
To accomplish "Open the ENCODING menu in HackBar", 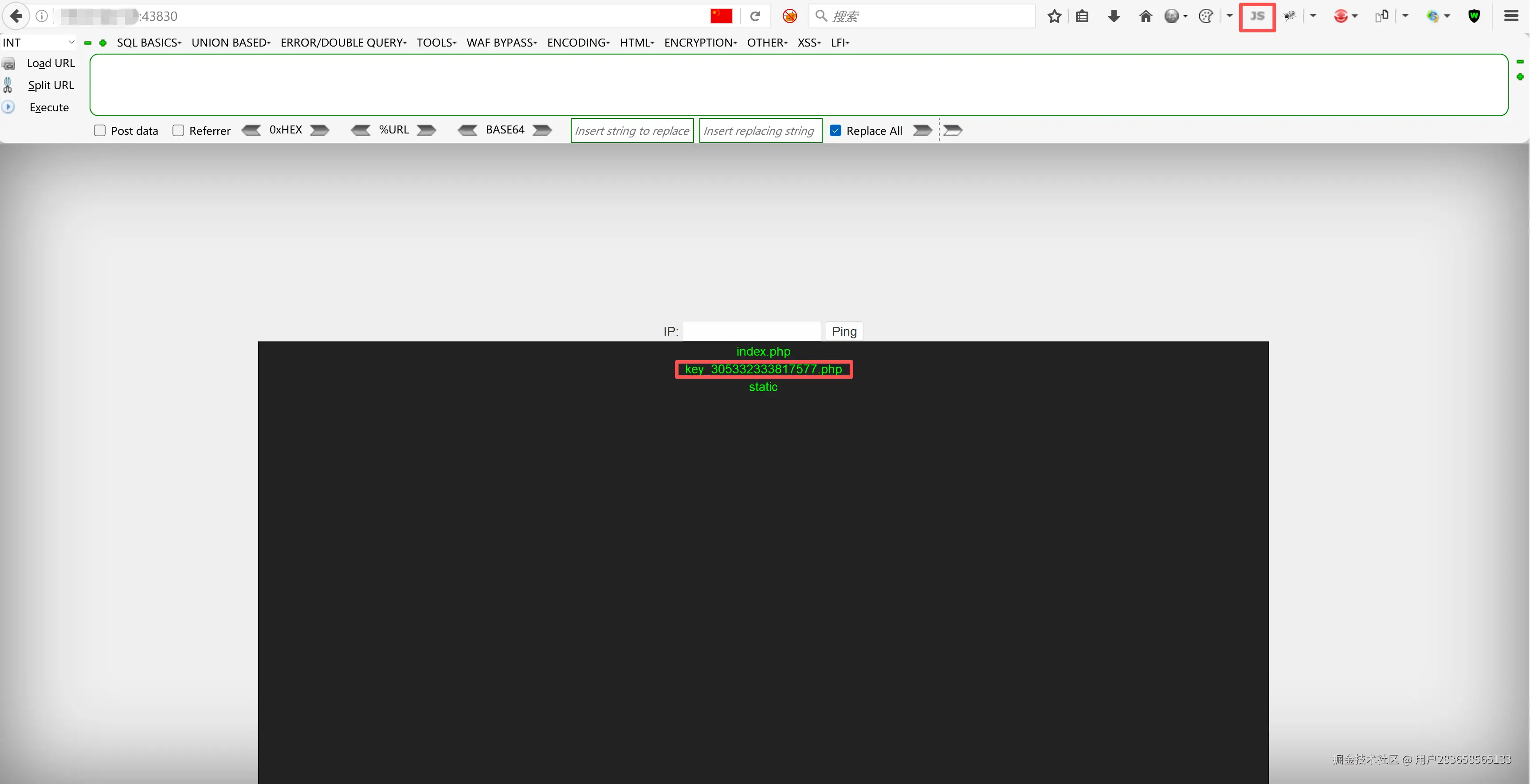I will click(x=577, y=42).
